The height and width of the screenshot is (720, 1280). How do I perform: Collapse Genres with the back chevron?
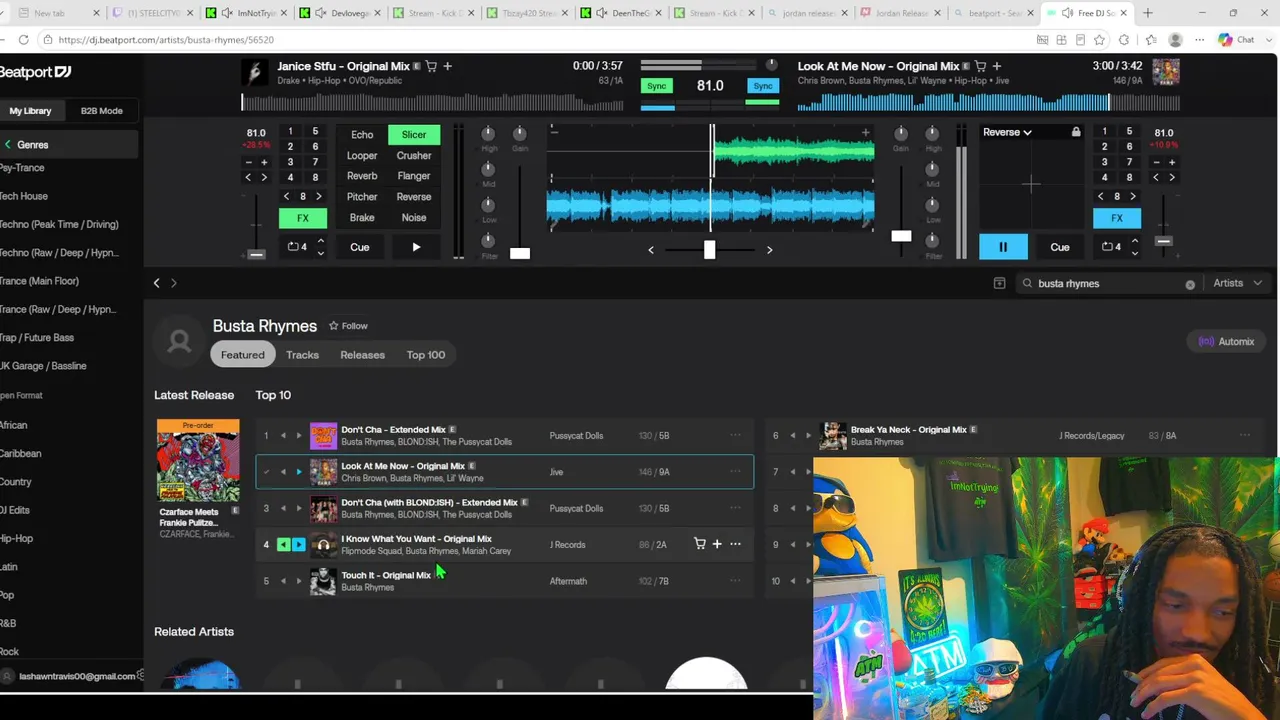point(8,145)
